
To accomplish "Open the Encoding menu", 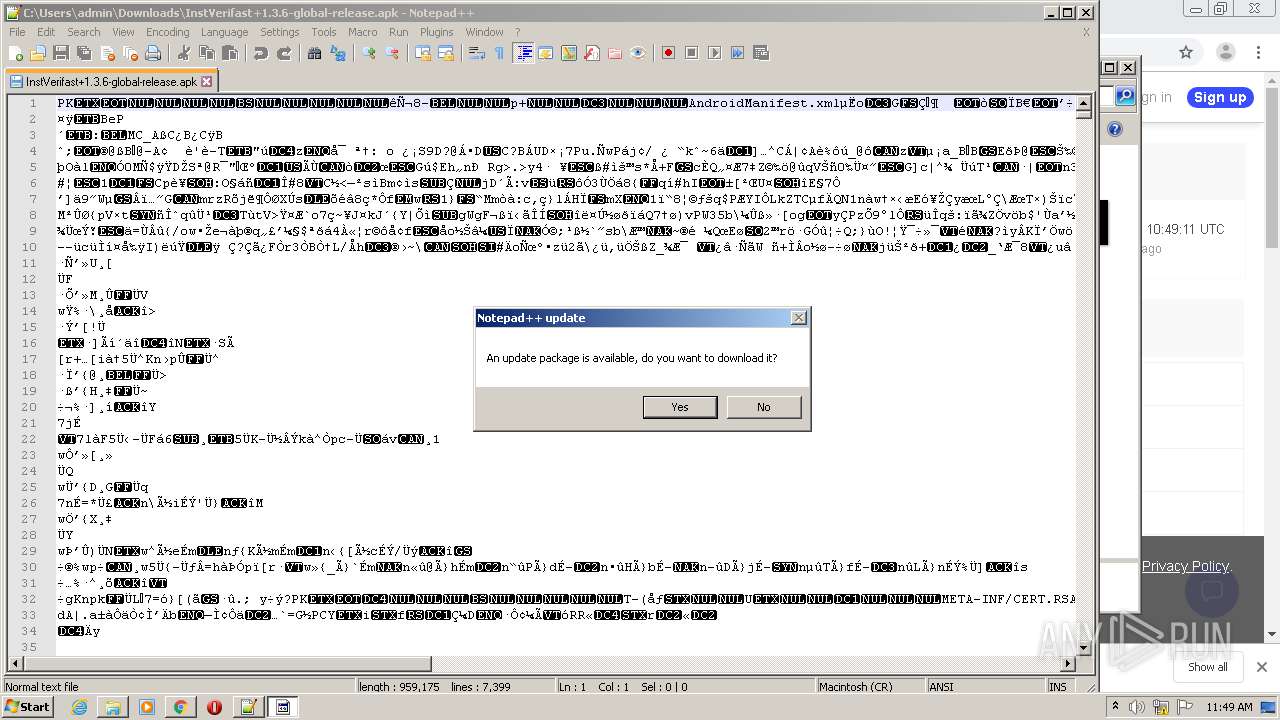I will point(168,32).
